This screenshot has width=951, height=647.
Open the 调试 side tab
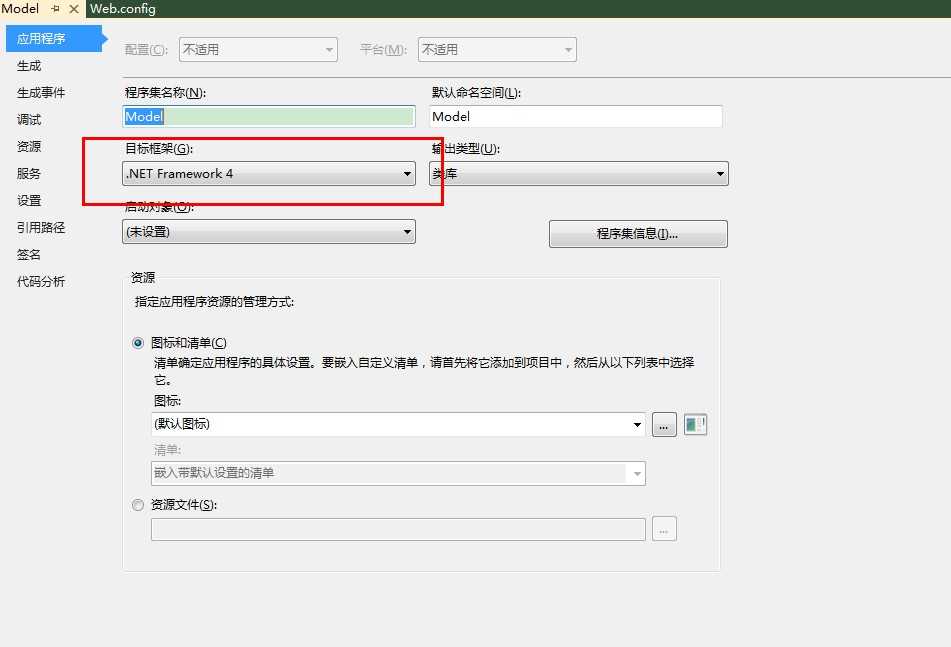point(29,119)
